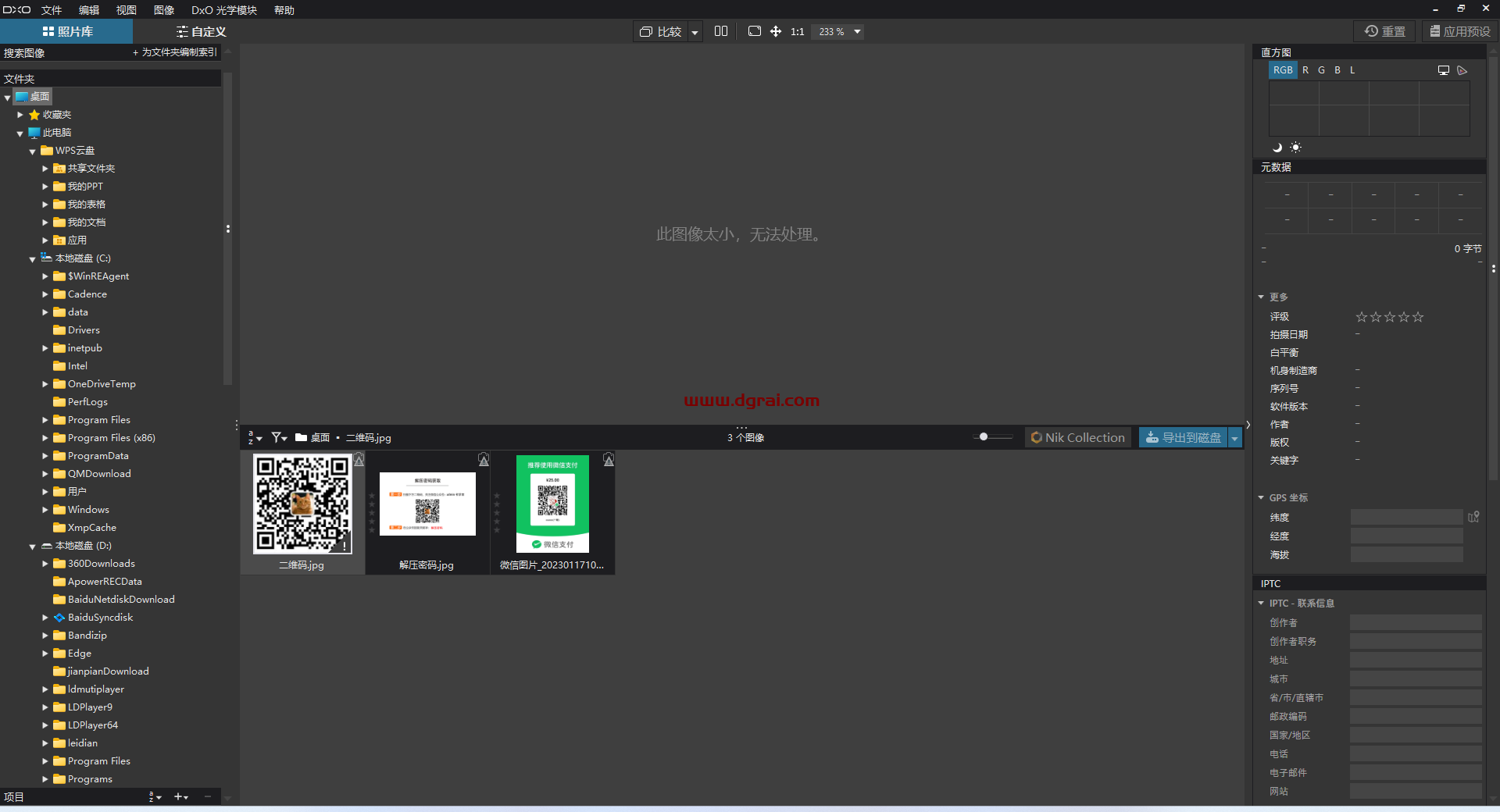Launch Nik Collection plugin
Screen dimensions: 1500x812
1078,438
